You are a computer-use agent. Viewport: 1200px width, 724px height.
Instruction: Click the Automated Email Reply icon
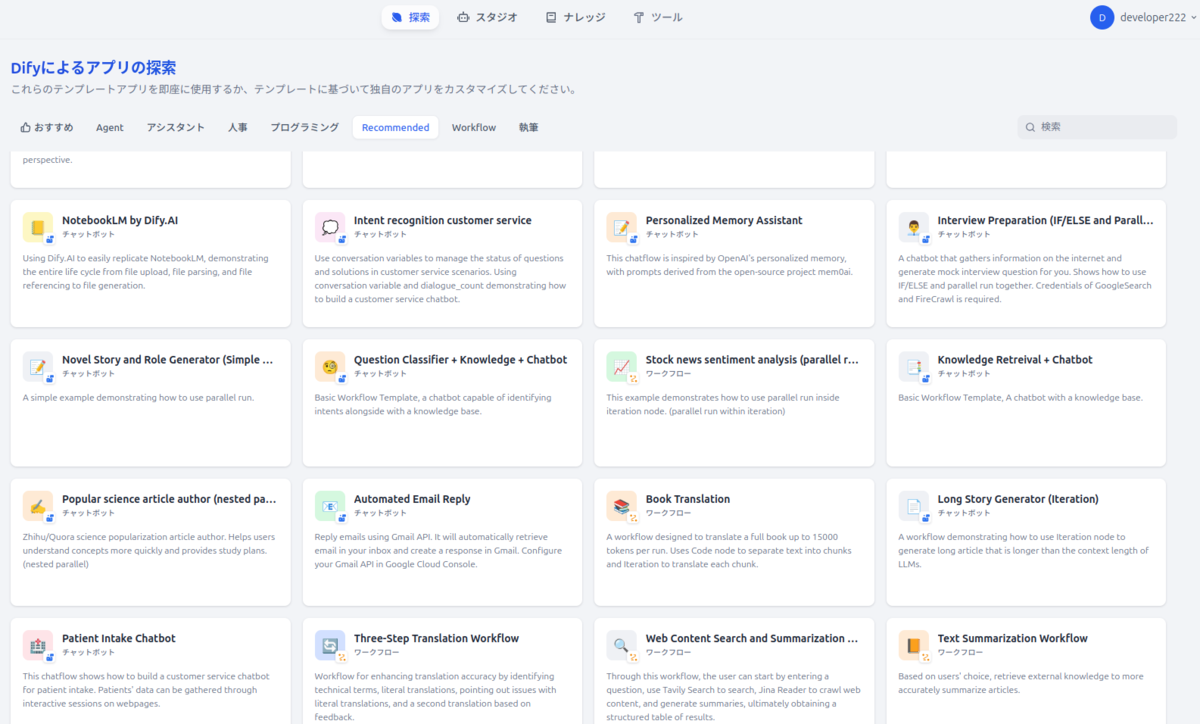(x=330, y=505)
